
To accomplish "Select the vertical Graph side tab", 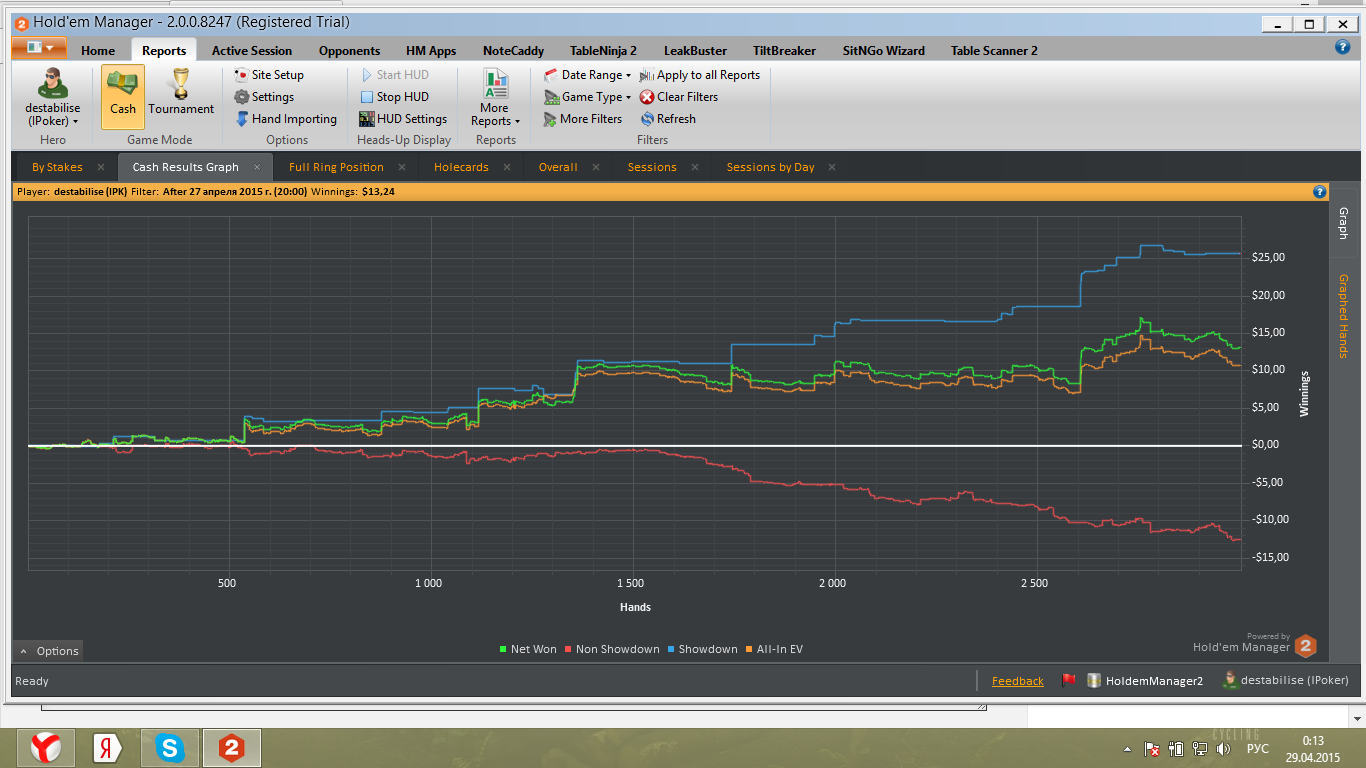I will pyautogui.click(x=1343, y=224).
